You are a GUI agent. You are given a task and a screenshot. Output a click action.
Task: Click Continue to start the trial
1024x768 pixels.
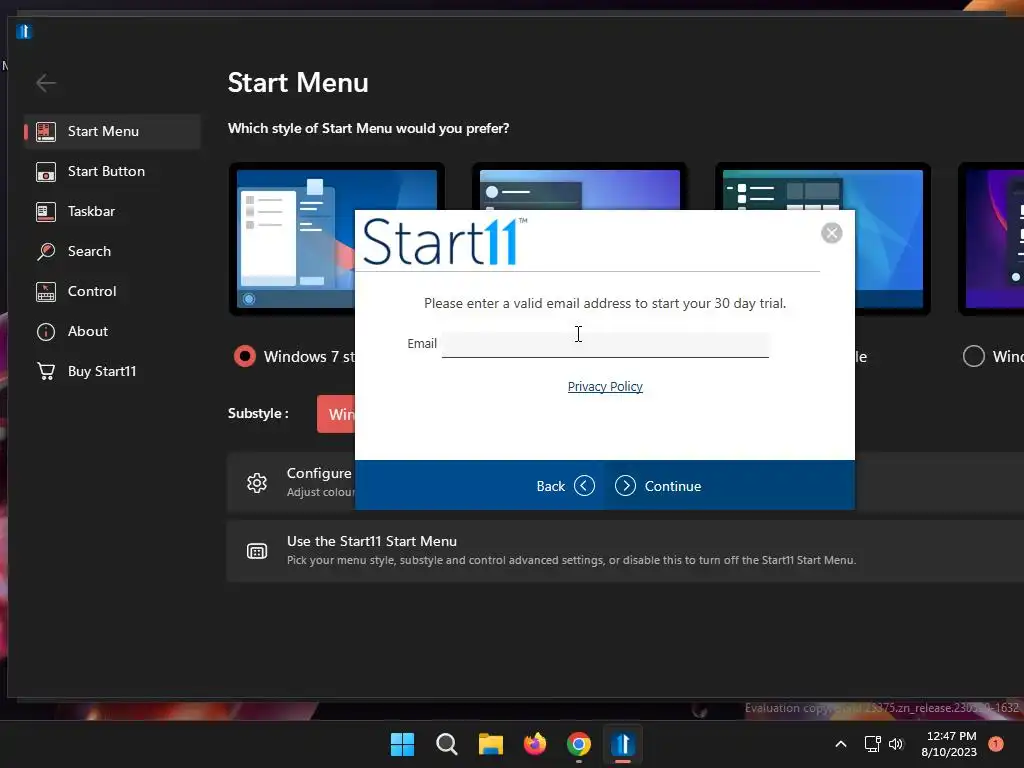658,486
